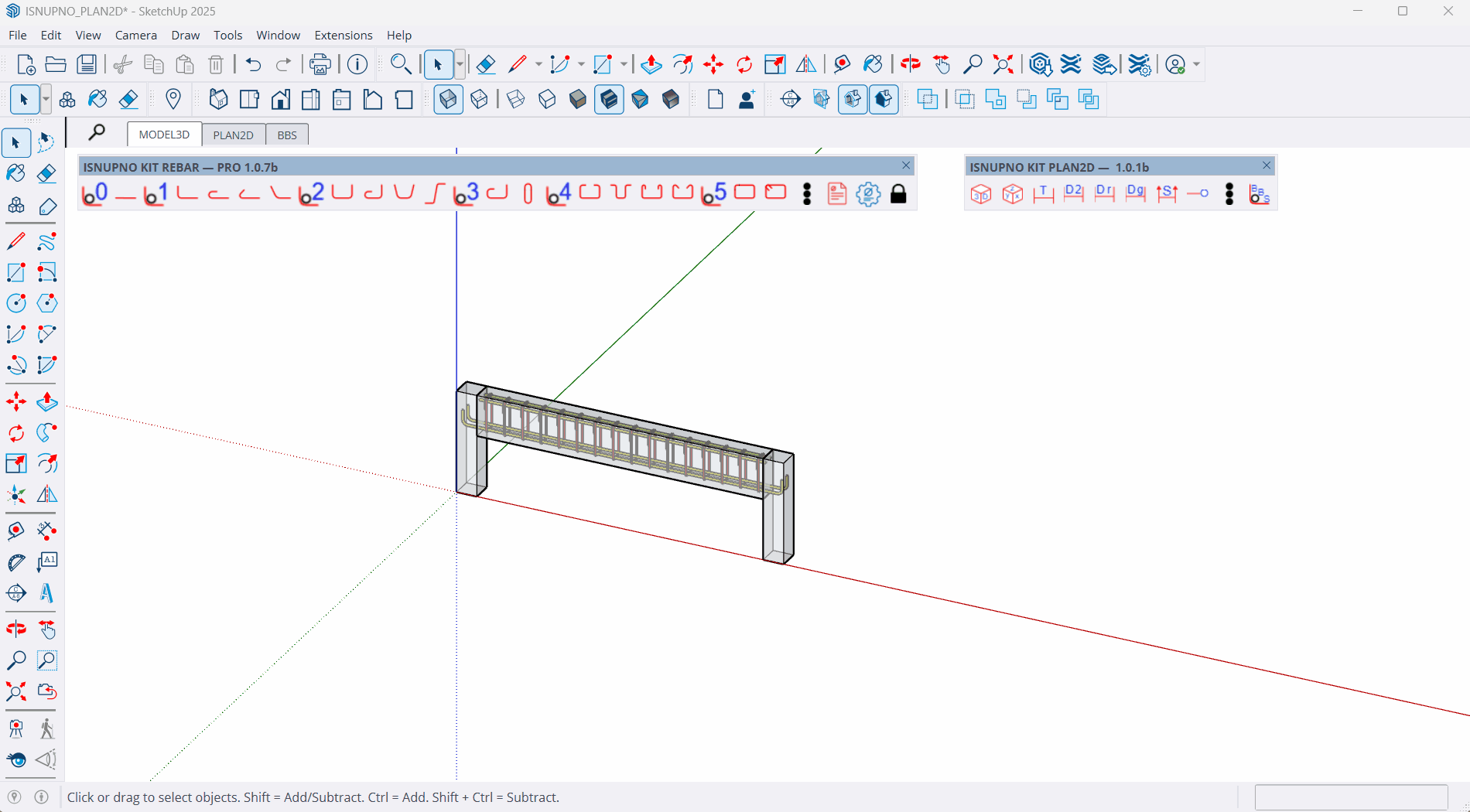This screenshot has width=1470, height=812.
Task: Click the padlock icon in rebar toolbar
Action: (898, 194)
